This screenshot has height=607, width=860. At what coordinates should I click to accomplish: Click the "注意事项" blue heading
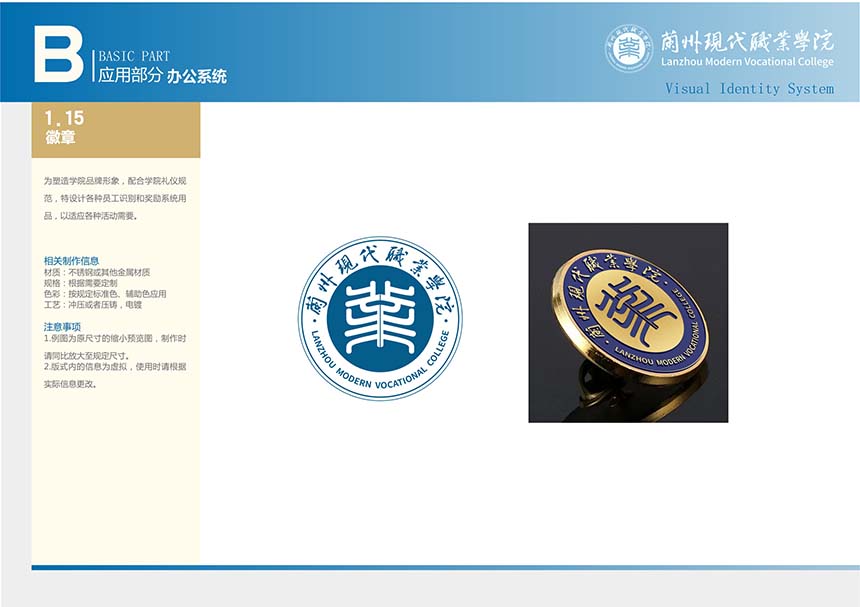[x=62, y=327]
